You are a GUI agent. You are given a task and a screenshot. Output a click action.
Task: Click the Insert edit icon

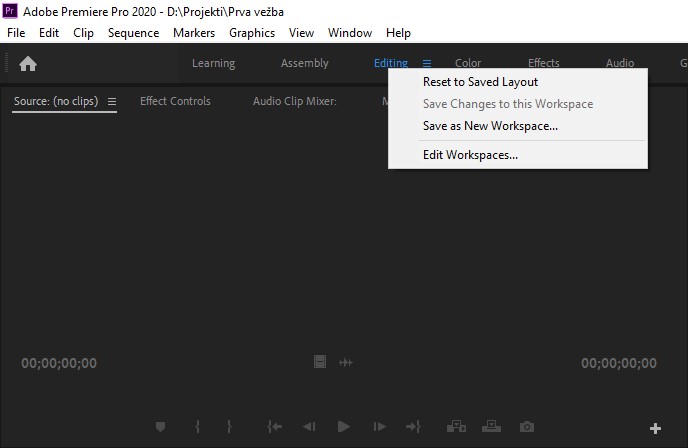(456, 426)
